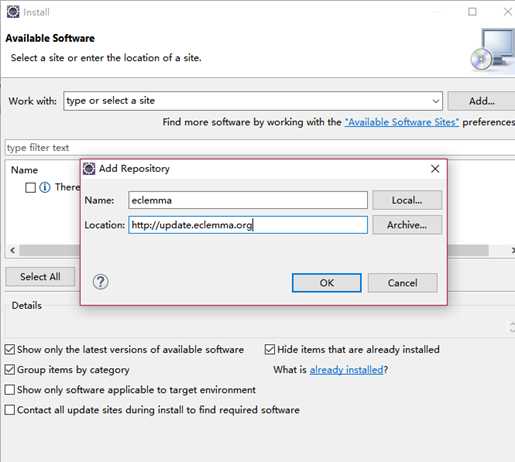515x462 pixels.
Task: Click the info icon in the Name list
Action: click(45, 187)
